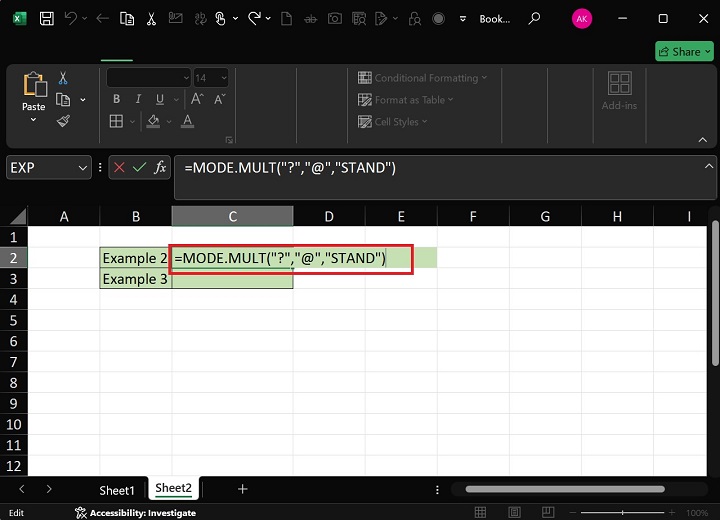Click the Borders grid icon

pyautogui.click(x=116, y=121)
